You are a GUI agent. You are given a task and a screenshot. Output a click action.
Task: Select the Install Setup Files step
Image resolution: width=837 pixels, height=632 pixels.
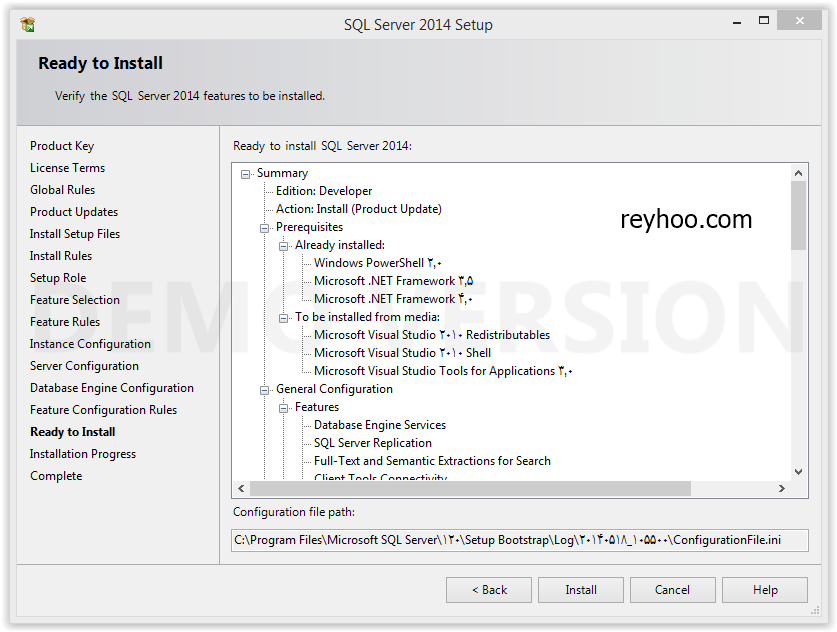[75, 234]
